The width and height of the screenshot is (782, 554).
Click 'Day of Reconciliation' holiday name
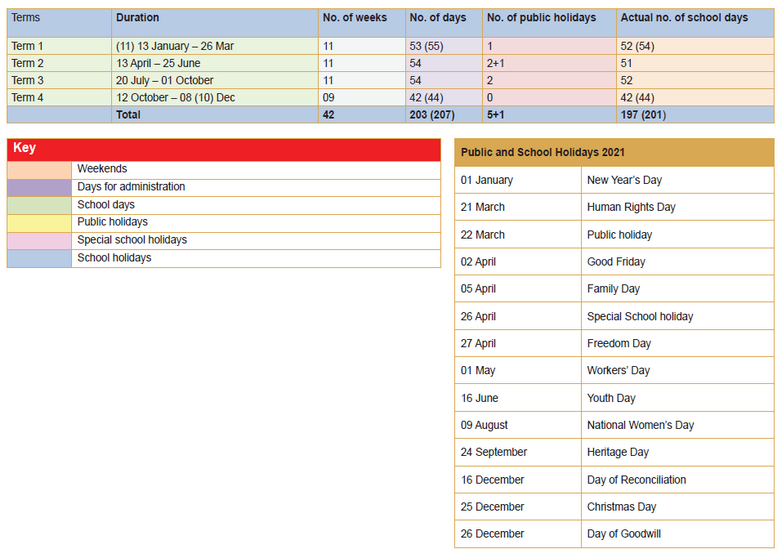636,480
